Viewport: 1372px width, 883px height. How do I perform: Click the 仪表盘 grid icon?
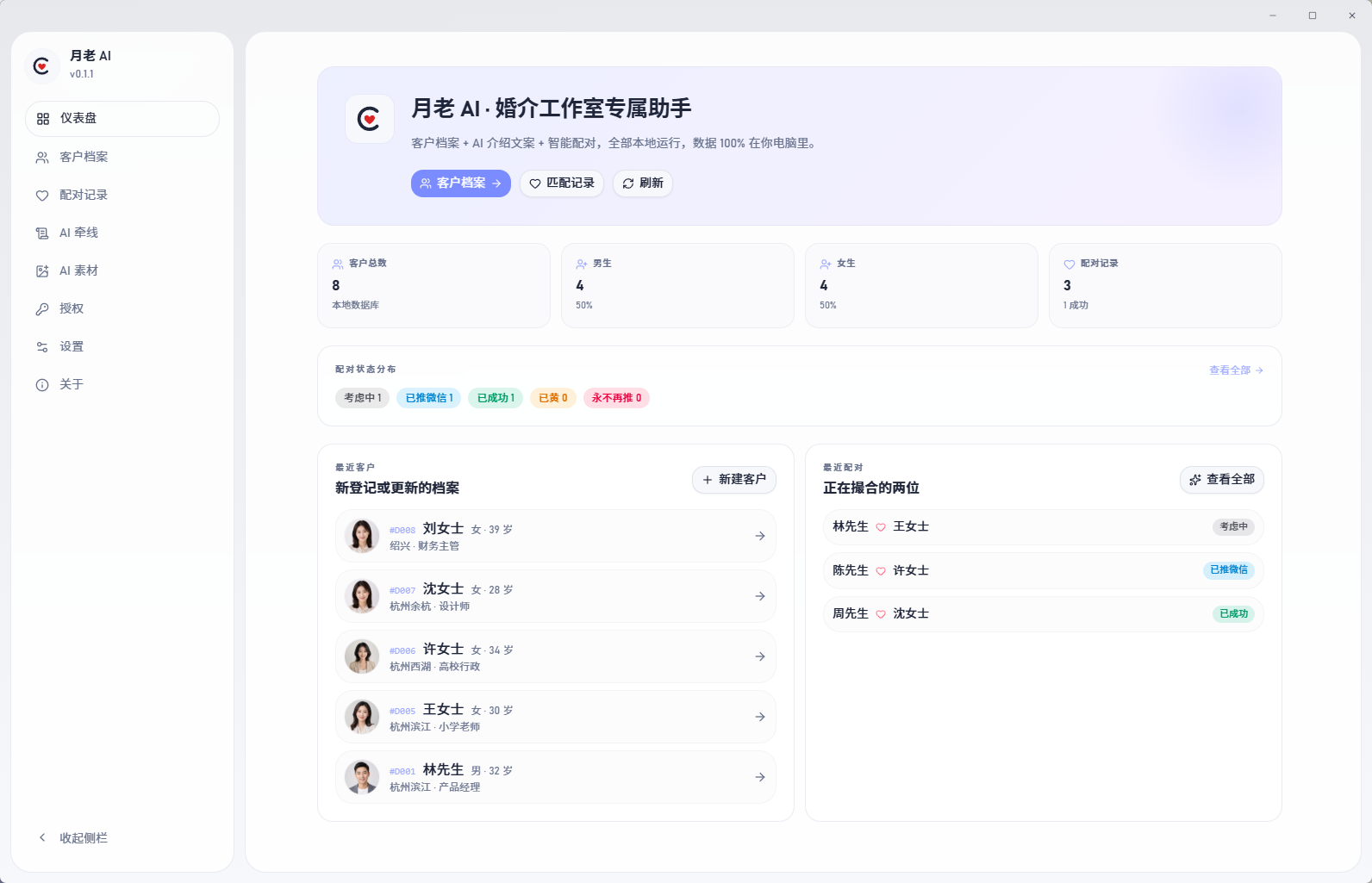point(43,119)
